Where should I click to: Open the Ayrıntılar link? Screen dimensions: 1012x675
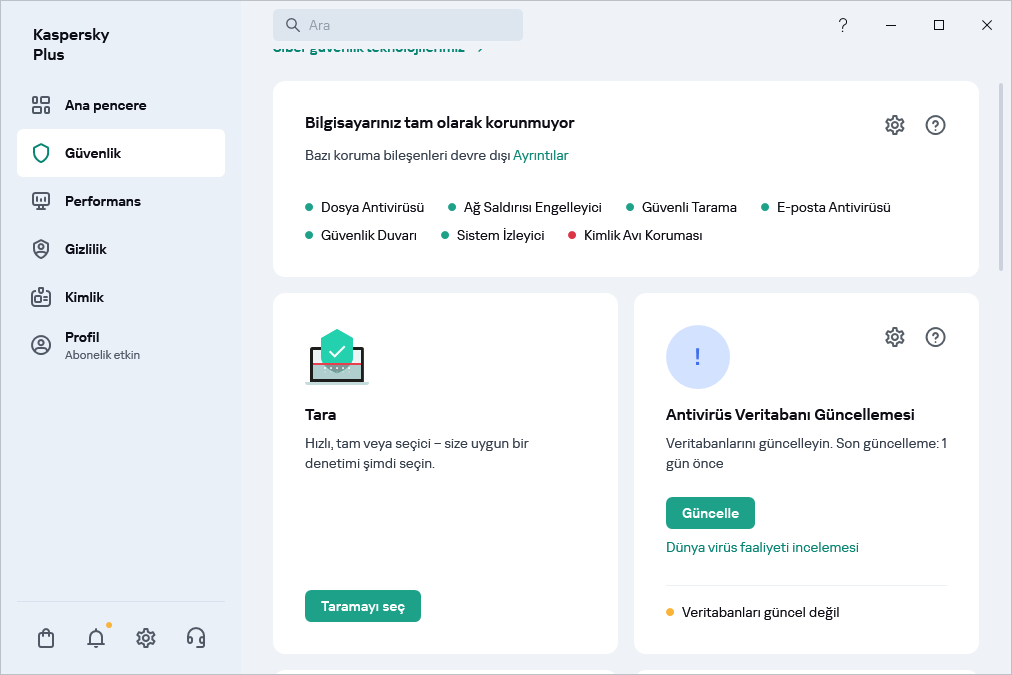pyautogui.click(x=541, y=155)
